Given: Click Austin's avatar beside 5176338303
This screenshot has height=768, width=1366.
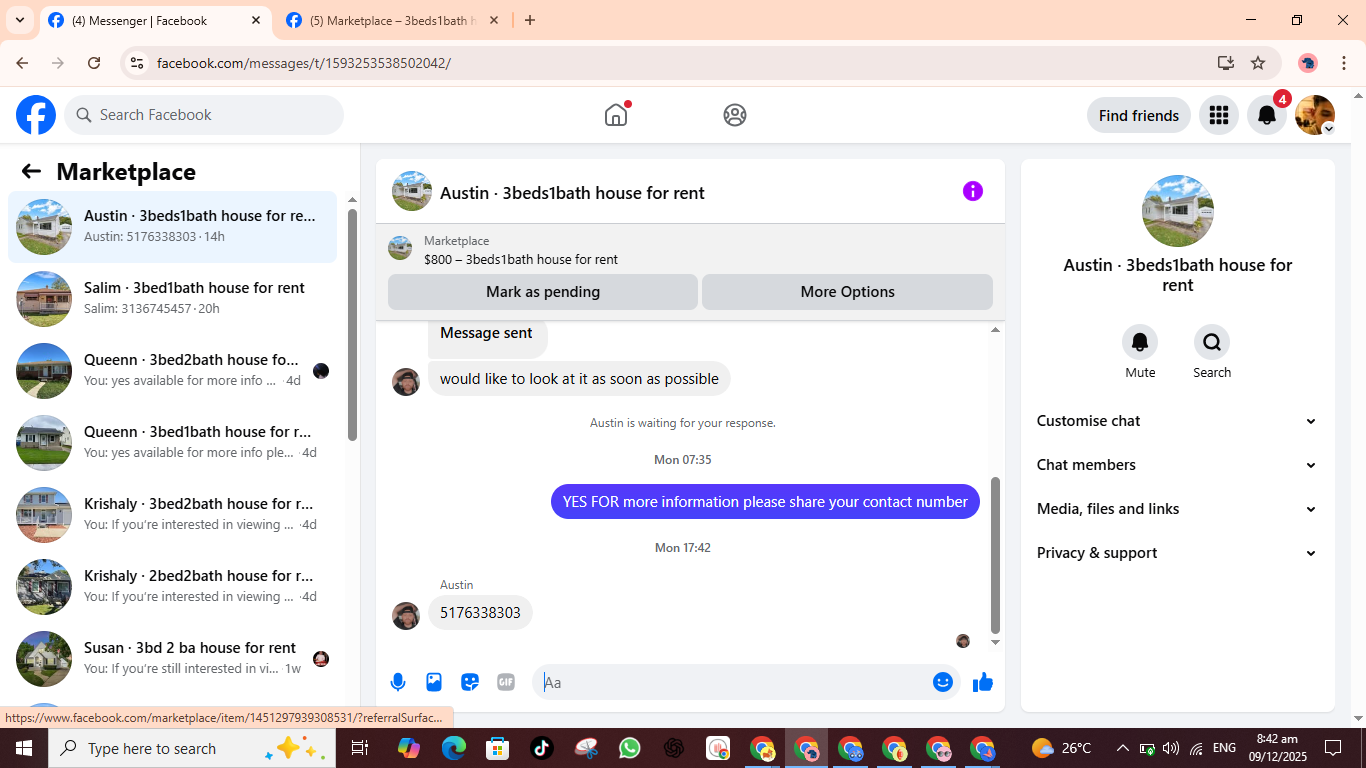Looking at the screenshot, I should point(406,615).
